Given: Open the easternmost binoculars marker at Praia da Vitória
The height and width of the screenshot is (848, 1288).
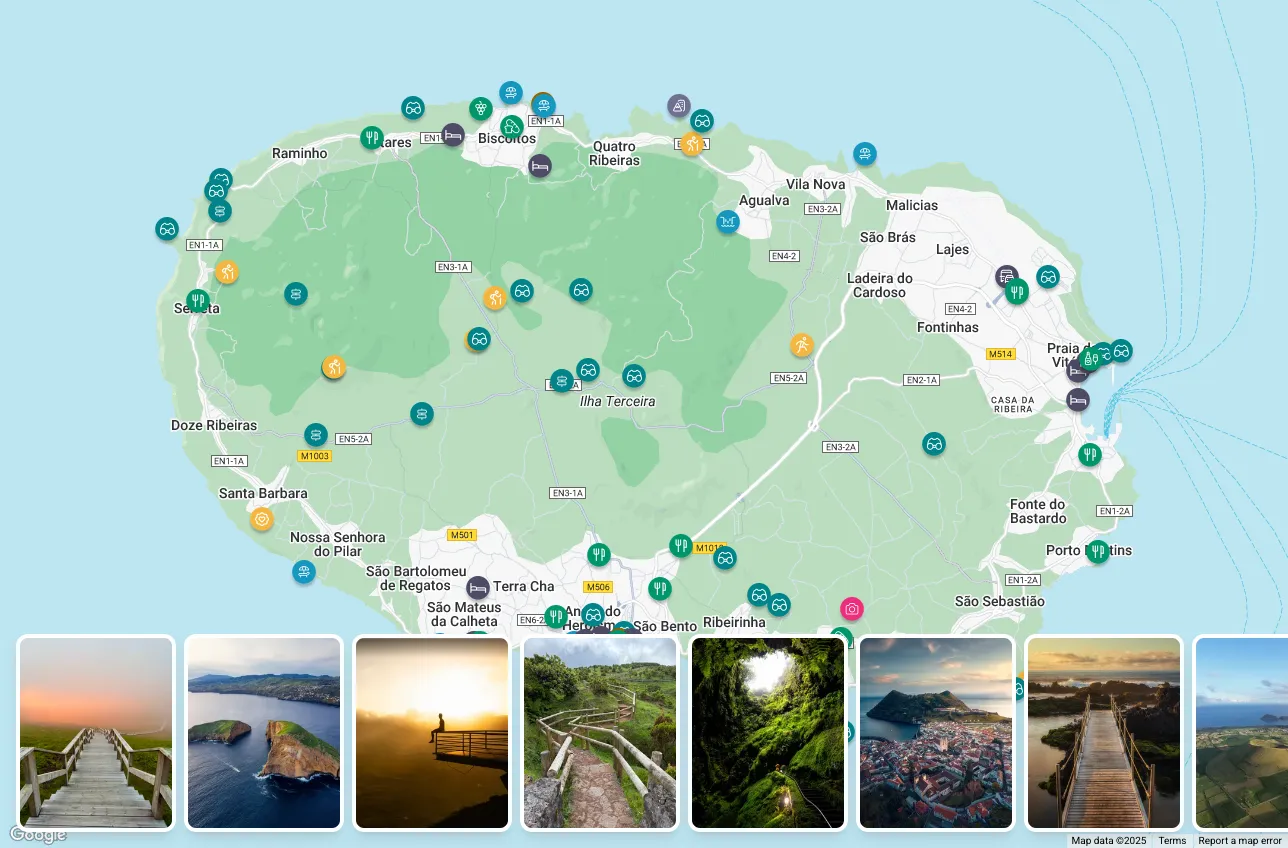Looking at the screenshot, I should coord(1121,351).
